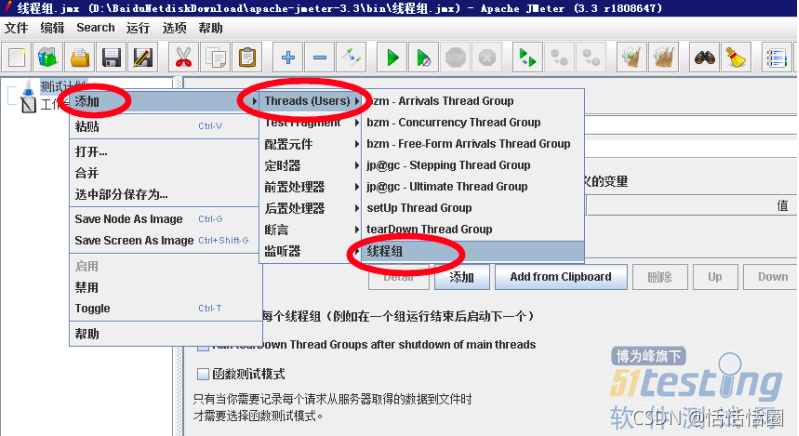The image size is (799, 436).
Task: Open the 运行 menu
Action: 138,28
